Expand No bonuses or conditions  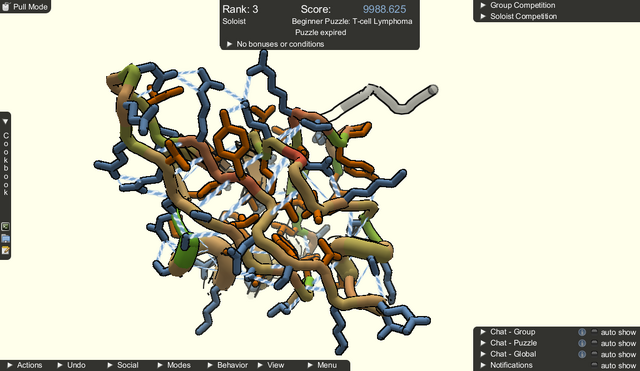[229, 44]
